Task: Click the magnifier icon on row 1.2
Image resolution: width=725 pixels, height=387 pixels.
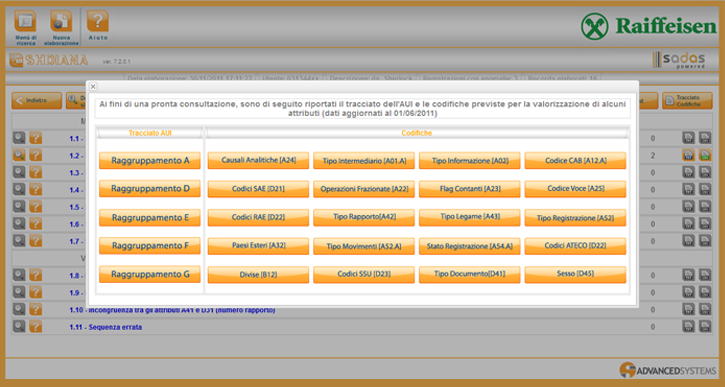Action: [19, 155]
